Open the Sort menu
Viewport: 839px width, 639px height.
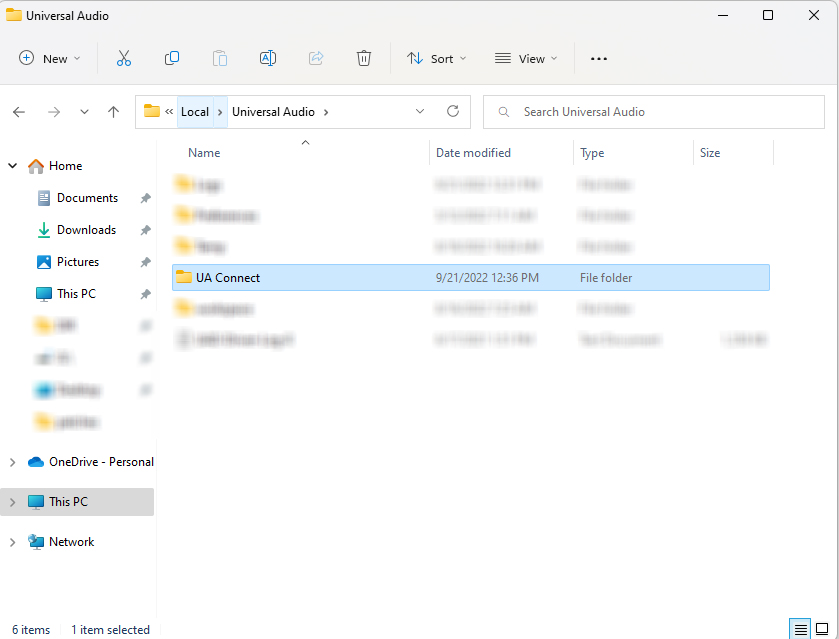point(436,59)
